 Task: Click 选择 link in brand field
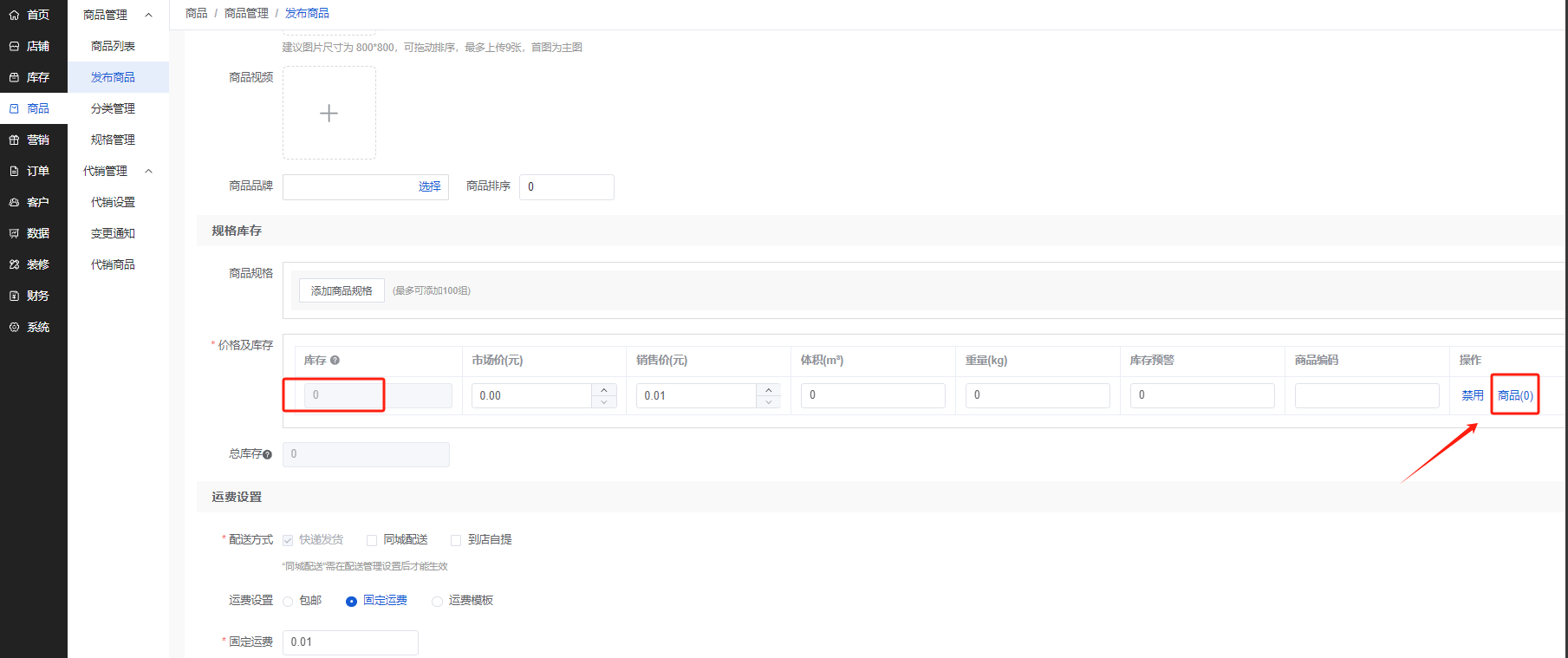click(430, 186)
